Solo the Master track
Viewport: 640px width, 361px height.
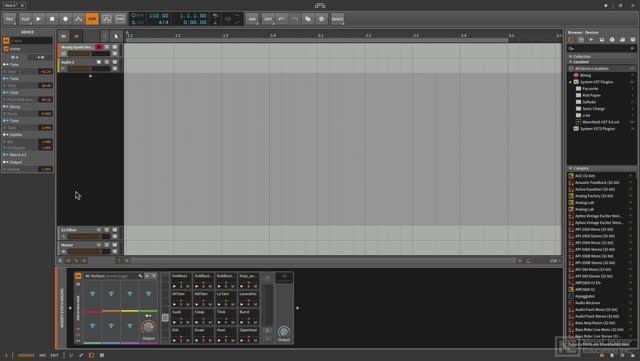[x=107, y=245]
